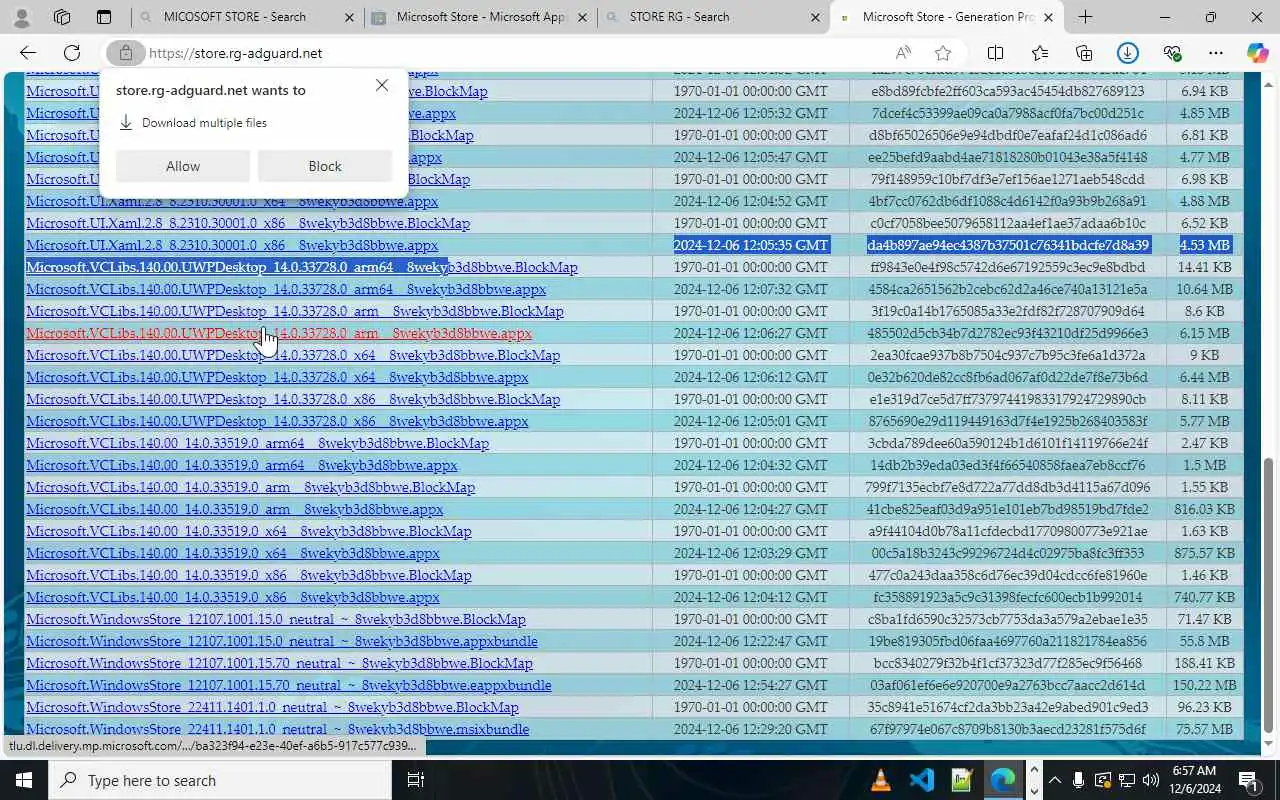1280x800 pixels.
Task: Select highlighted size cell 4.53 MB
Action: point(1204,245)
